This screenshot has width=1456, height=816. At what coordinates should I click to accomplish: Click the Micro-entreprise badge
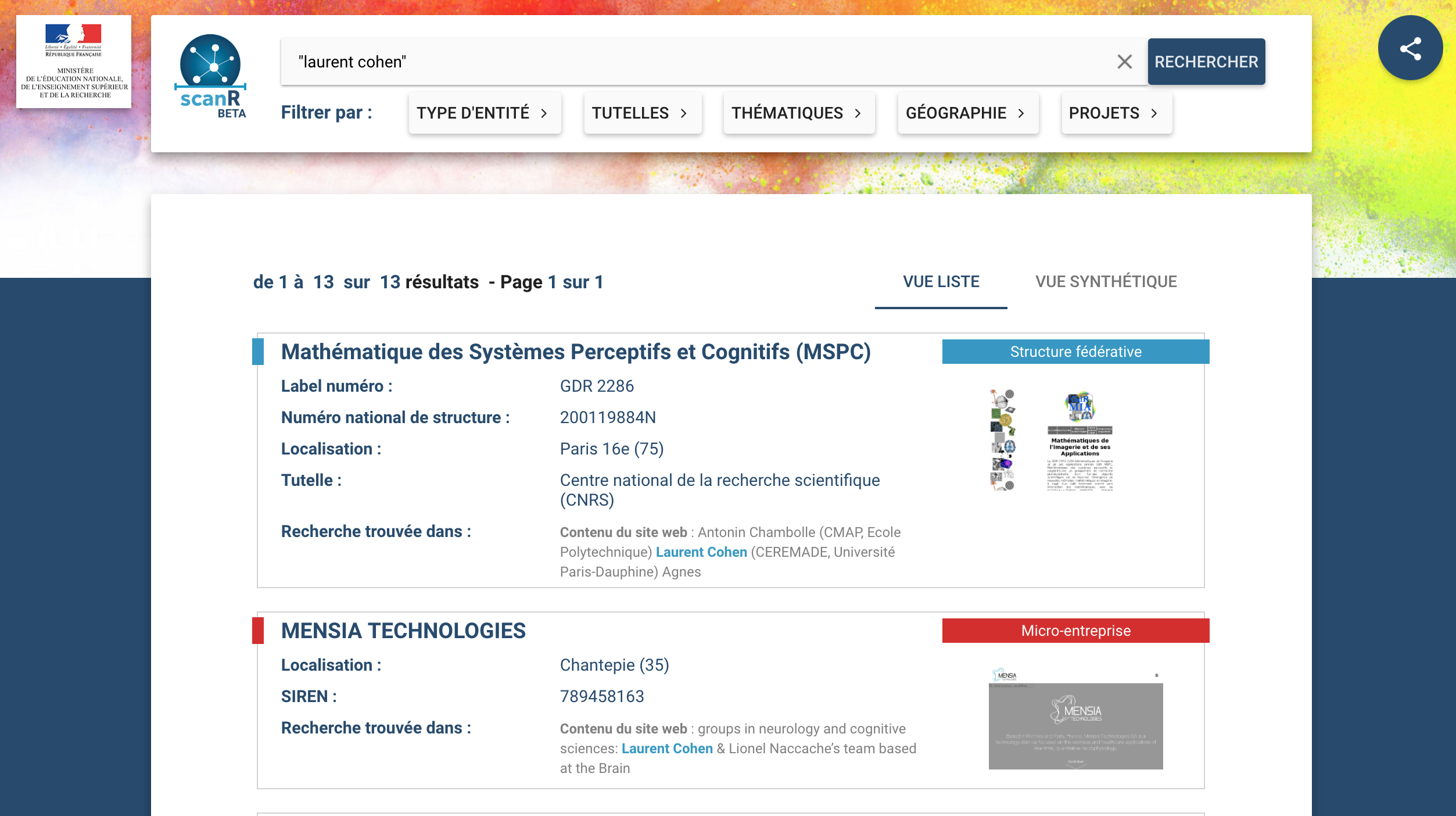click(1075, 631)
